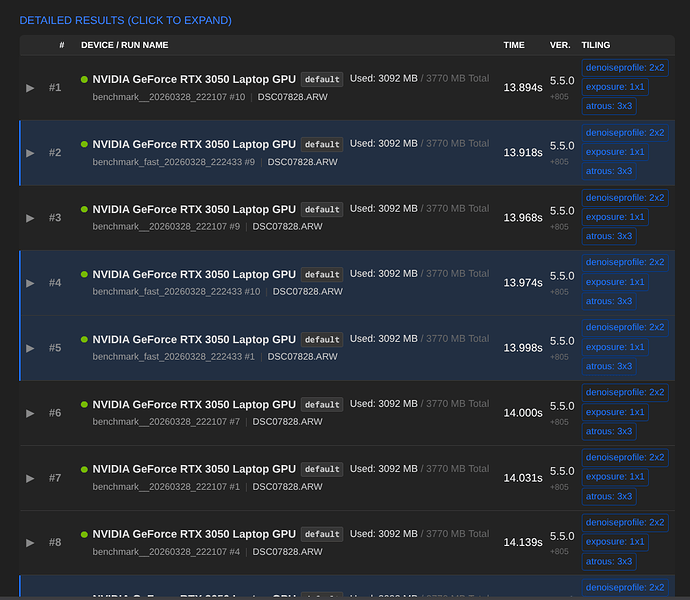Screen dimensions: 690x600
Task: Click the DEVICE / RUN NAME header
Action: (125, 45)
